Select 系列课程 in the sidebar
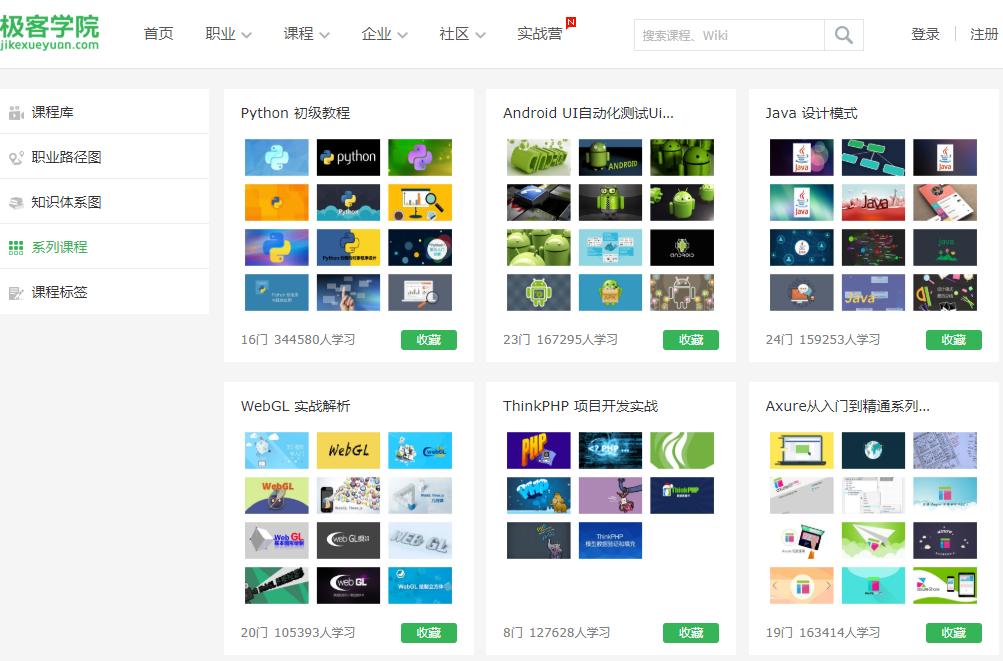 pyautogui.click(x=59, y=247)
